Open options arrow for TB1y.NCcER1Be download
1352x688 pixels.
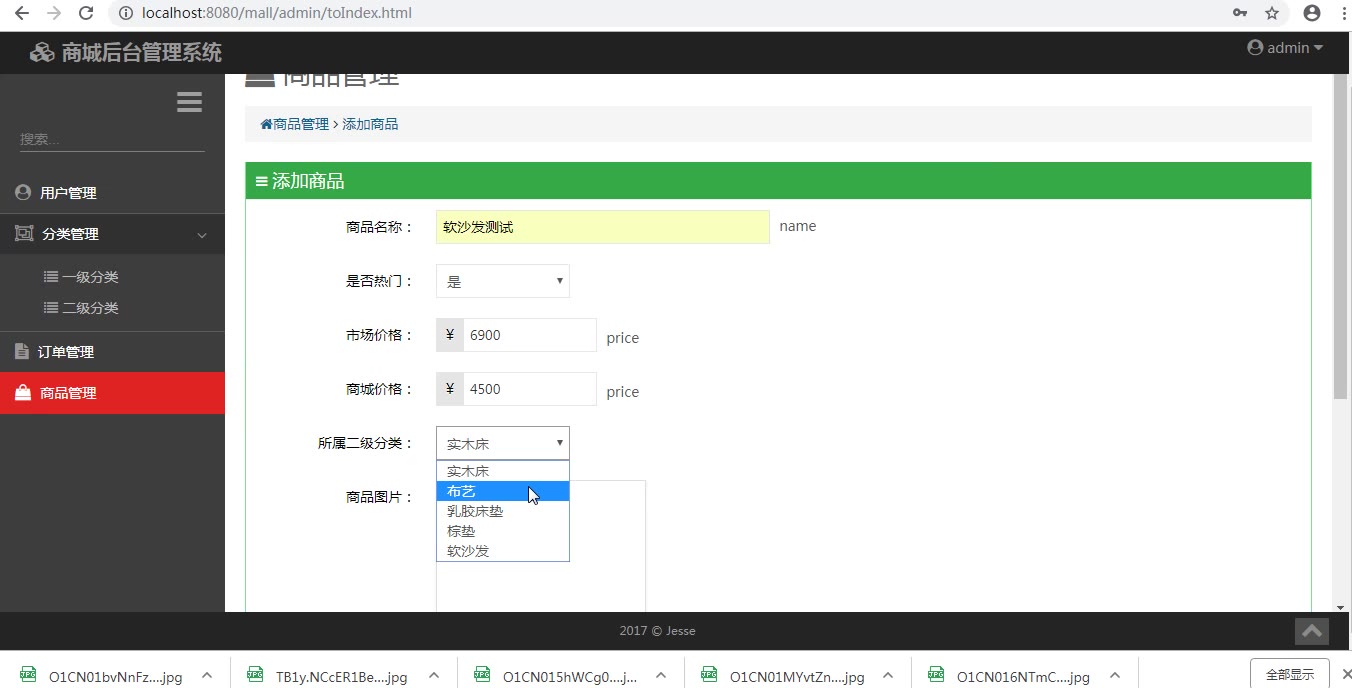pyautogui.click(x=434, y=676)
